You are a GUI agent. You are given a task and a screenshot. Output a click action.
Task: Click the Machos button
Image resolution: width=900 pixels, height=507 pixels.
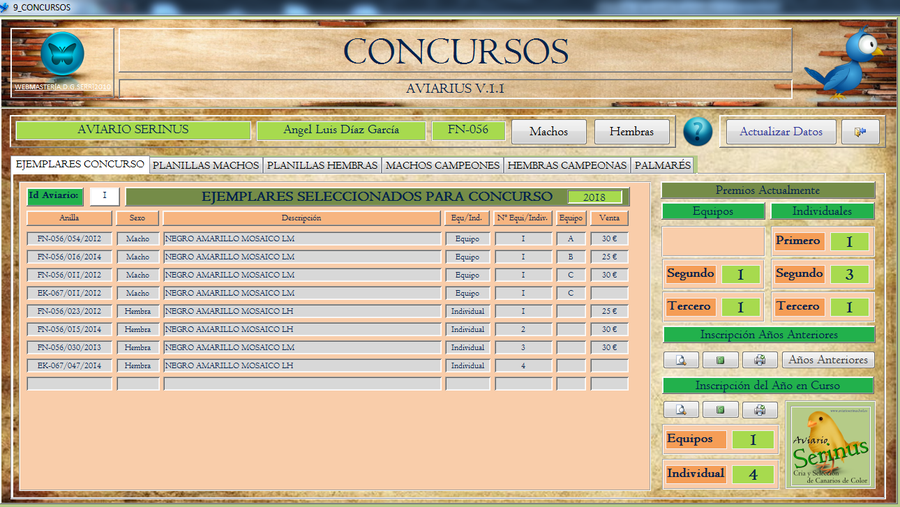(549, 132)
